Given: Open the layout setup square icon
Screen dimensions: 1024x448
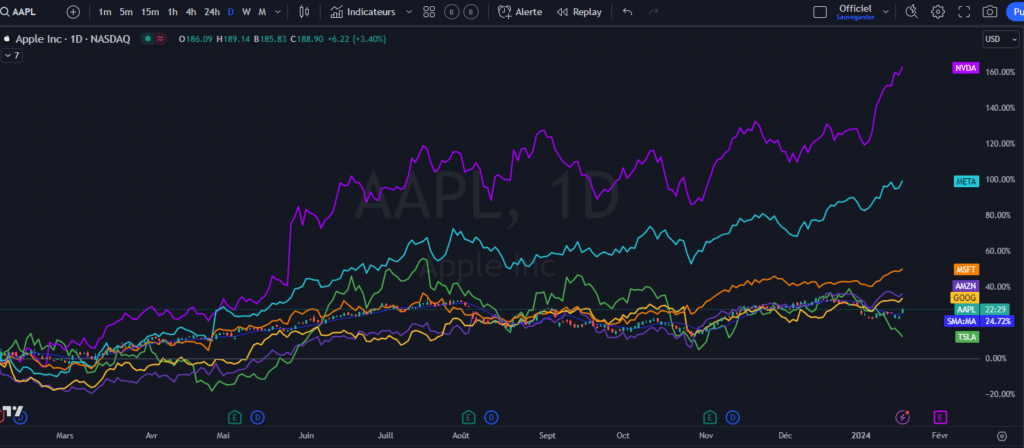Looking at the screenshot, I should (820, 12).
